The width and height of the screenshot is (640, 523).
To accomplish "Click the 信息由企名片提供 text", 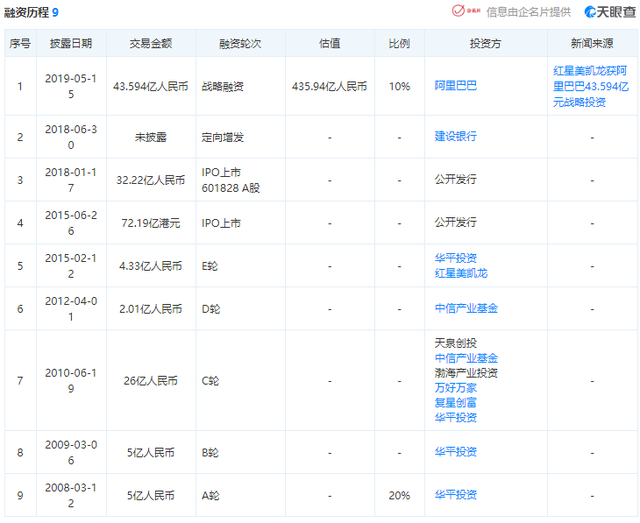I will (x=529, y=12).
